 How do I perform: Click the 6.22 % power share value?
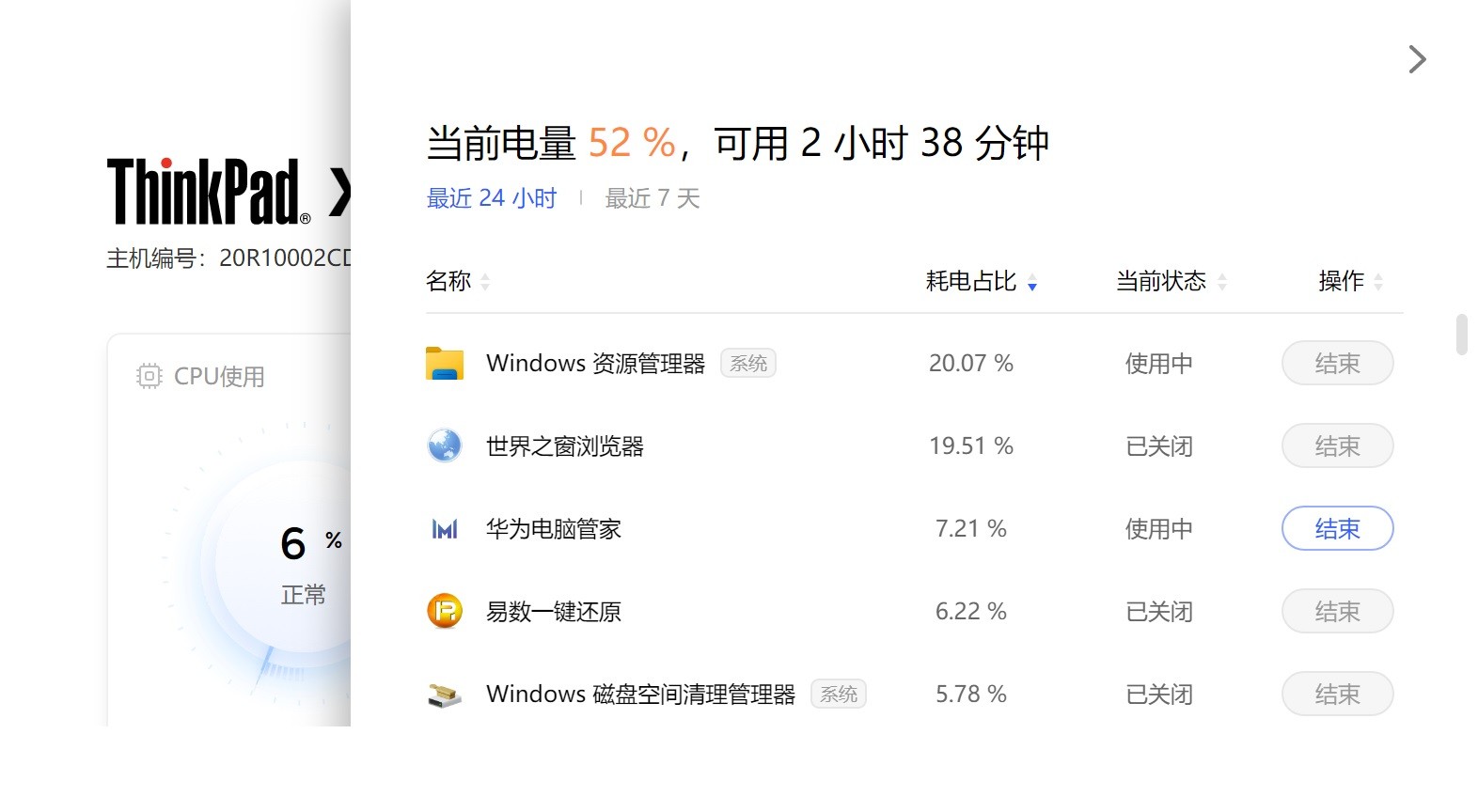pos(971,611)
